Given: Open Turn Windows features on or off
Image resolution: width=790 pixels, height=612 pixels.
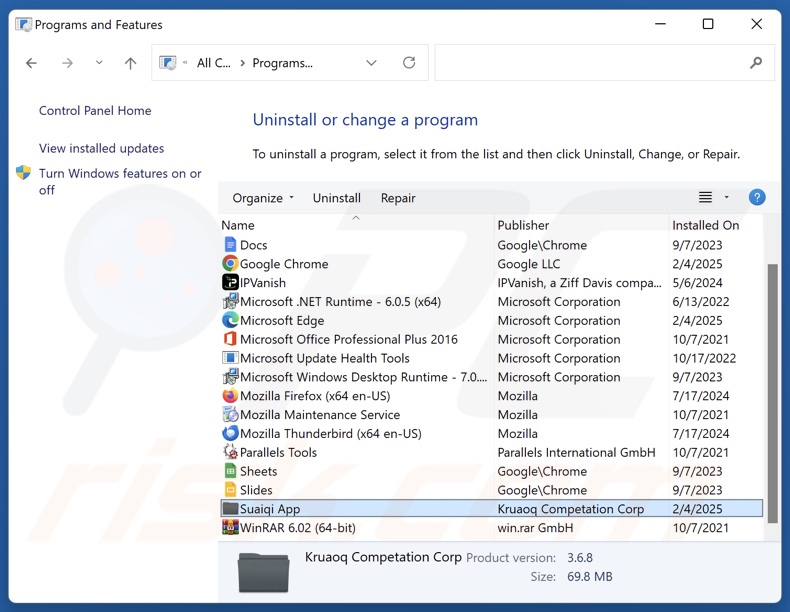Looking at the screenshot, I should click(120, 181).
